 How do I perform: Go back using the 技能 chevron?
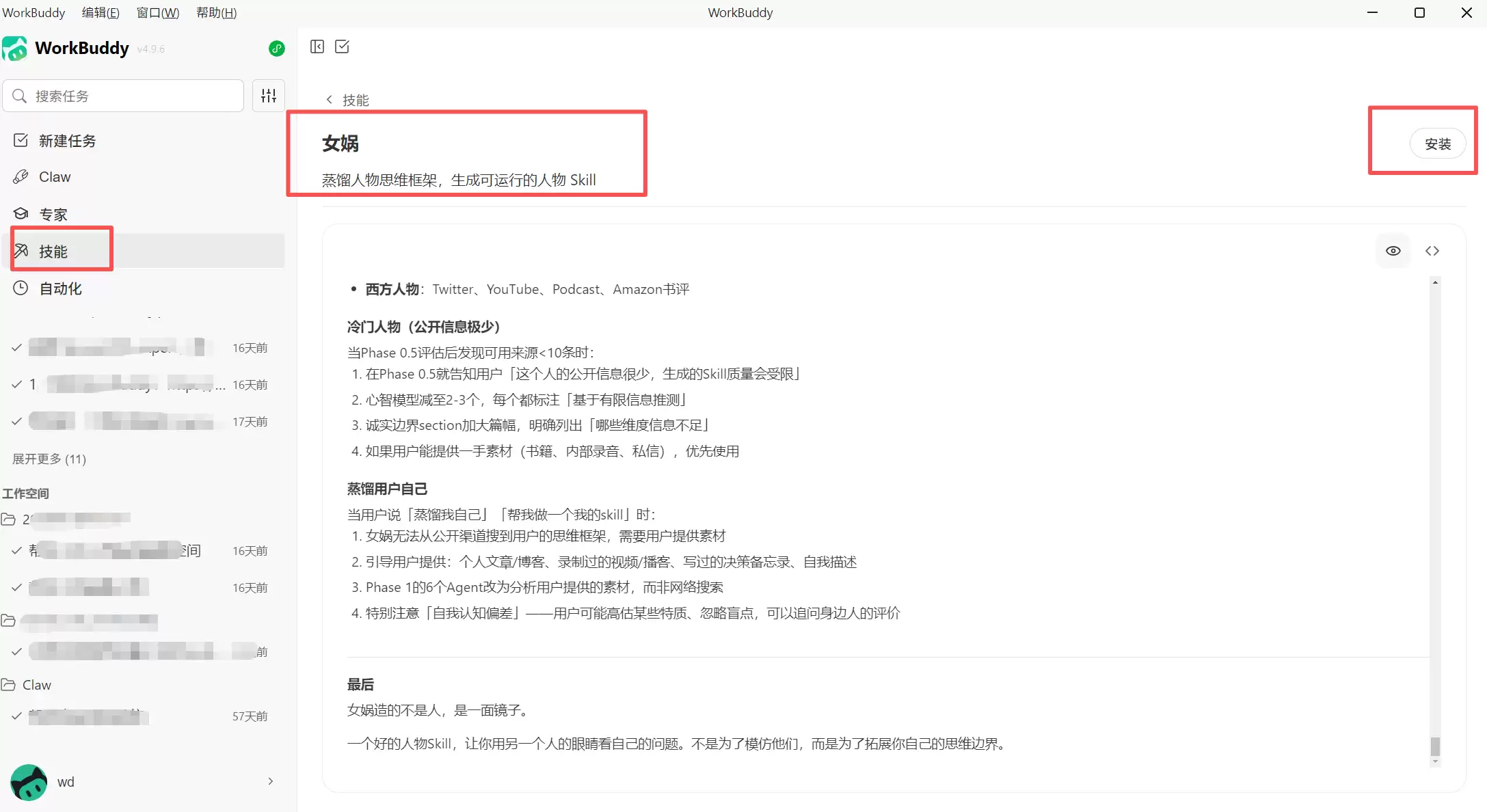(x=330, y=100)
